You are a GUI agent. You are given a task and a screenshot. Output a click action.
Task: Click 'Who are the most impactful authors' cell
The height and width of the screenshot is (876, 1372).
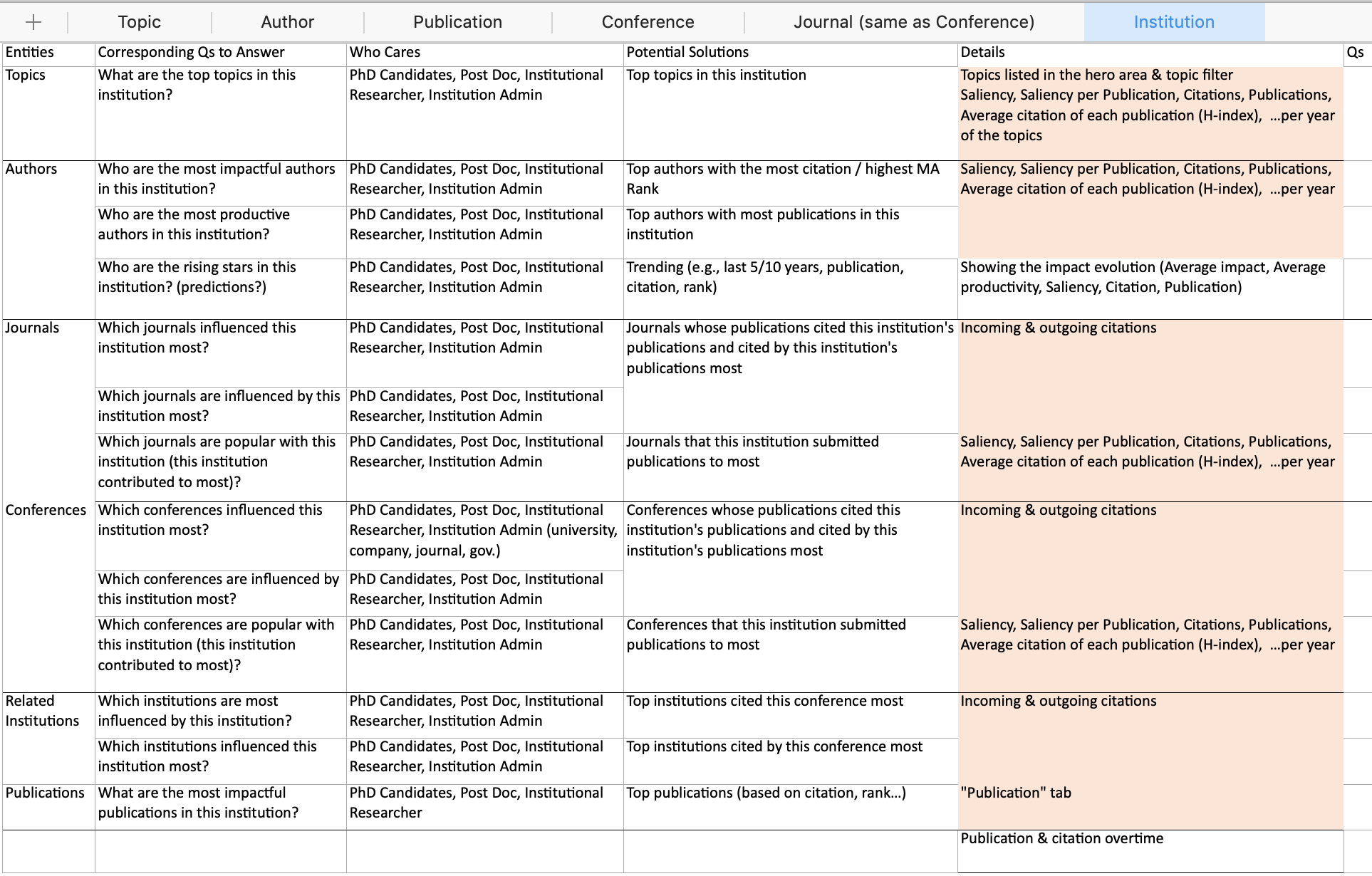coord(221,183)
